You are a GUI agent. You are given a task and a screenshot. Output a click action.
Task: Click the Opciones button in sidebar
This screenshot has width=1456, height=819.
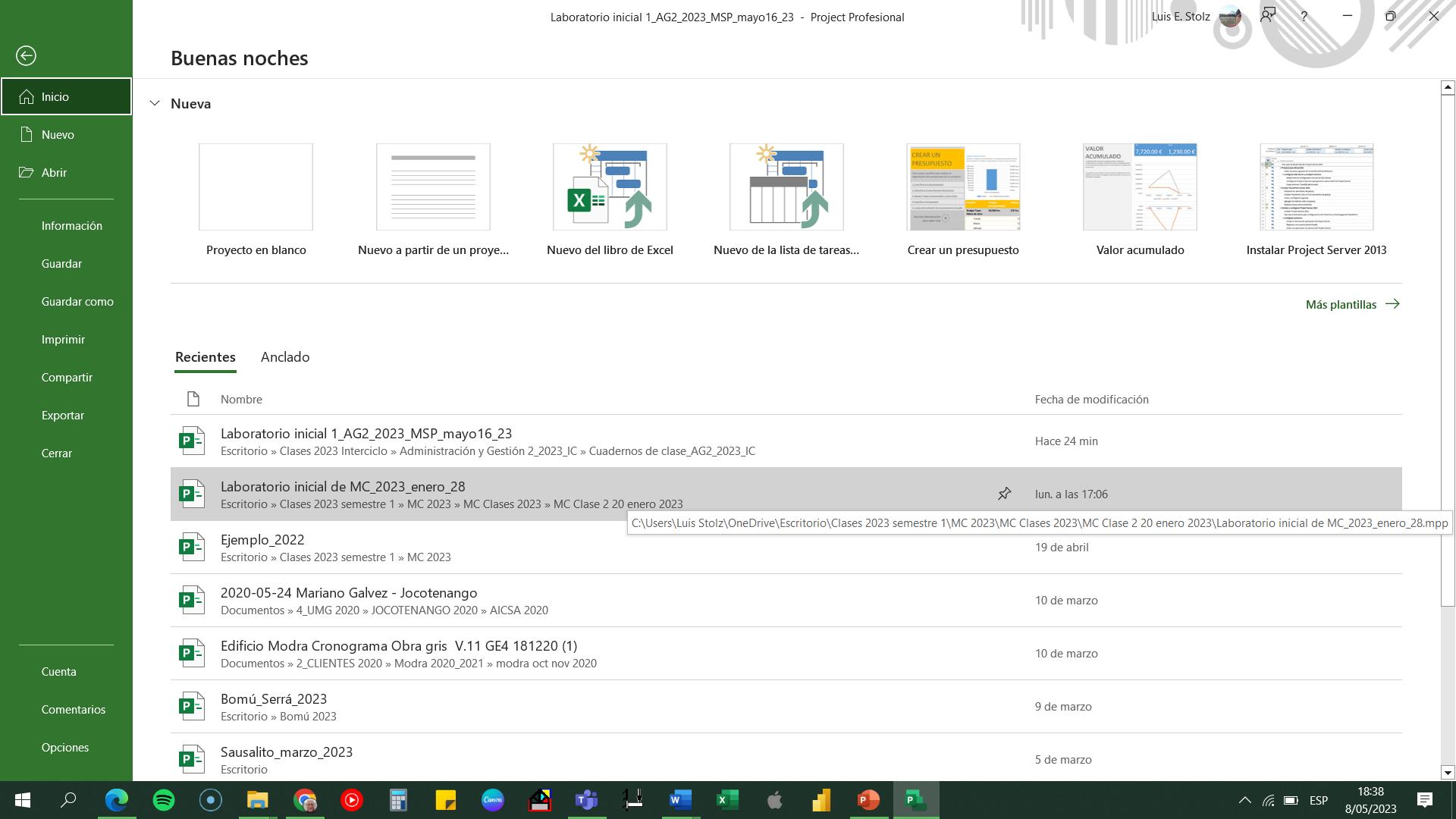point(65,747)
